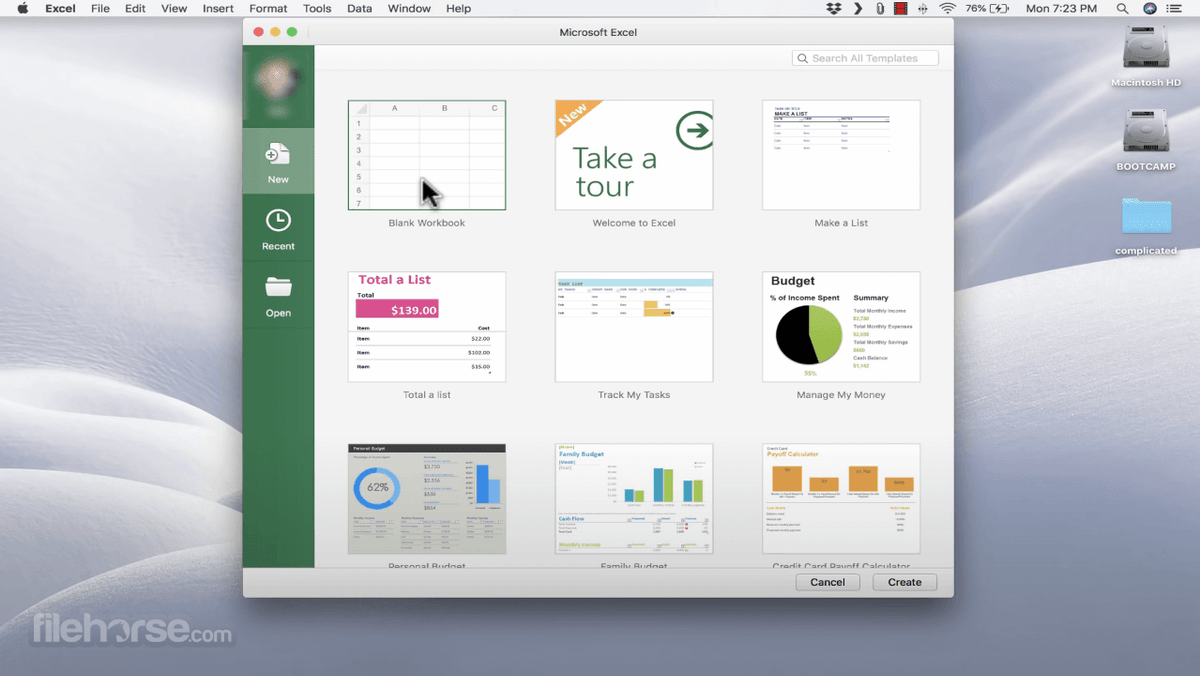Click the chevron arrow icon in menu bar

point(858,9)
